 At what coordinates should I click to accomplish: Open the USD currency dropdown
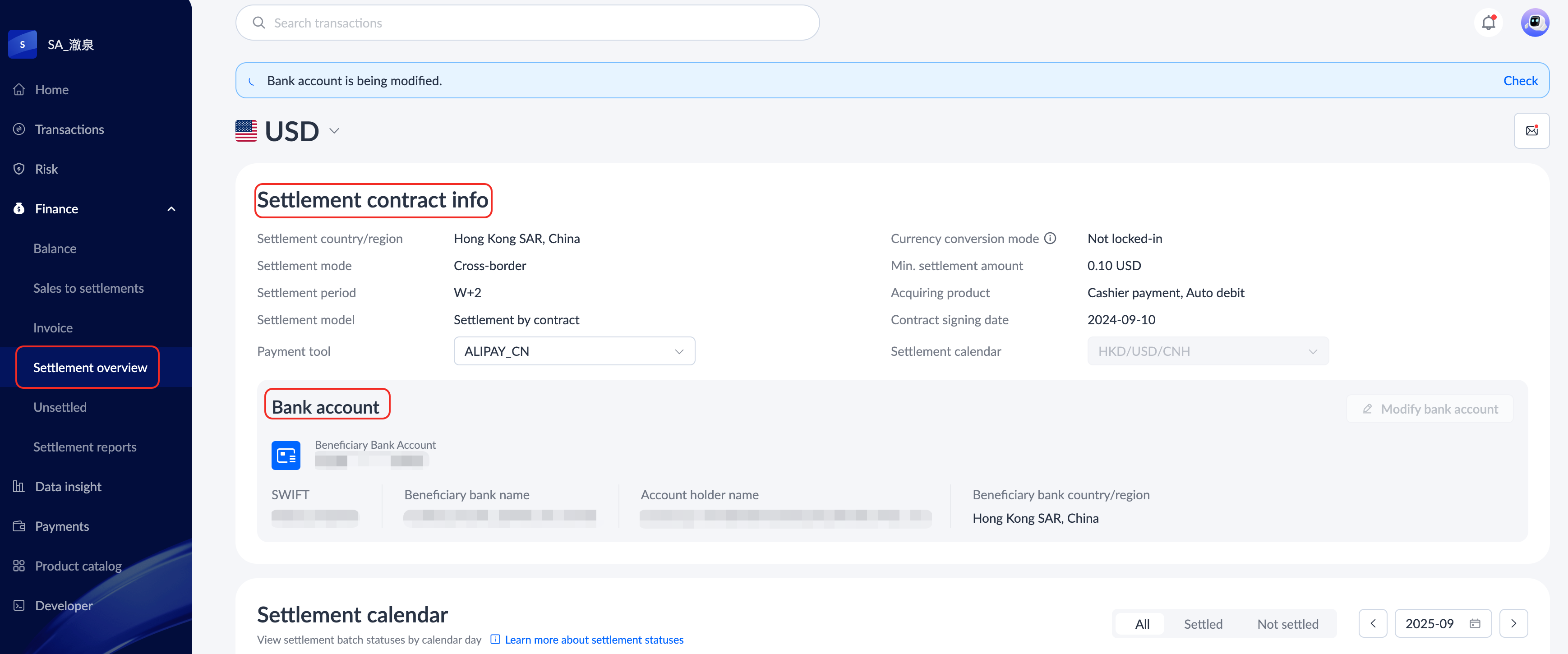[333, 131]
